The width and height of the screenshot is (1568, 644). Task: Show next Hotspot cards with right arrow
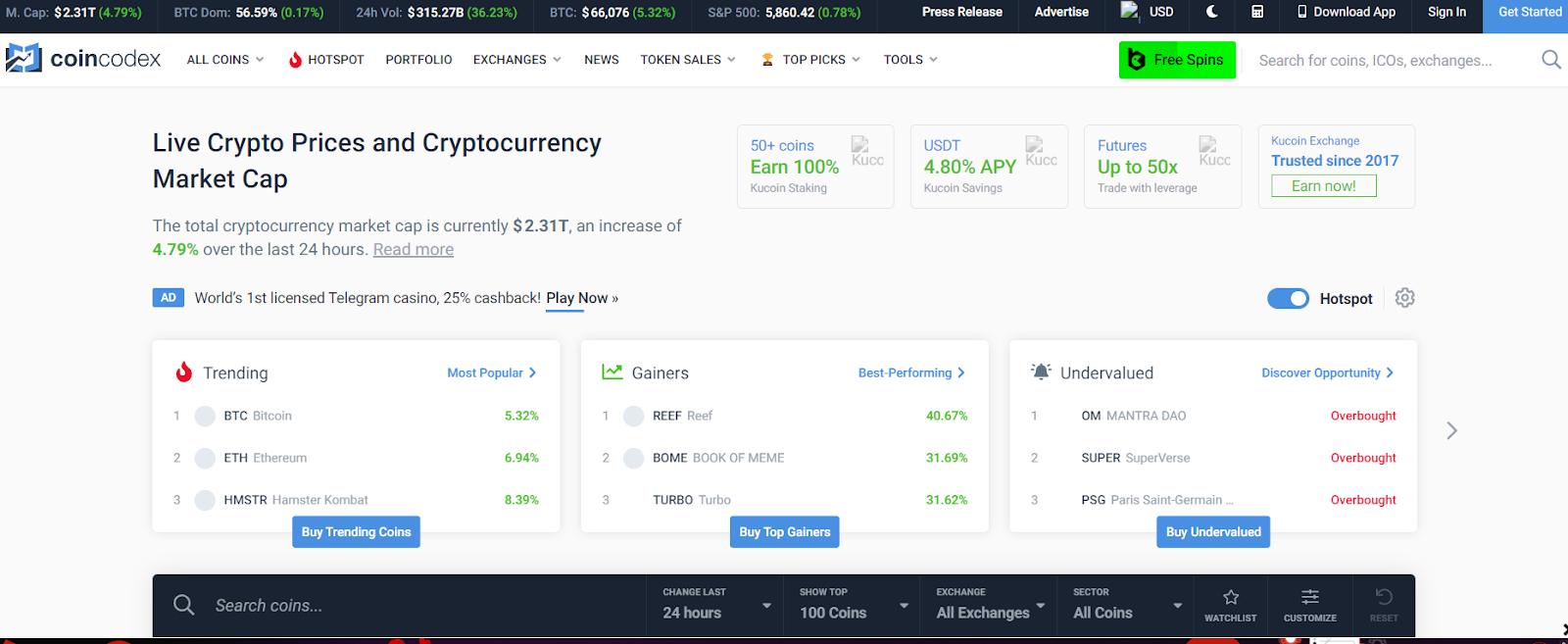click(1451, 430)
